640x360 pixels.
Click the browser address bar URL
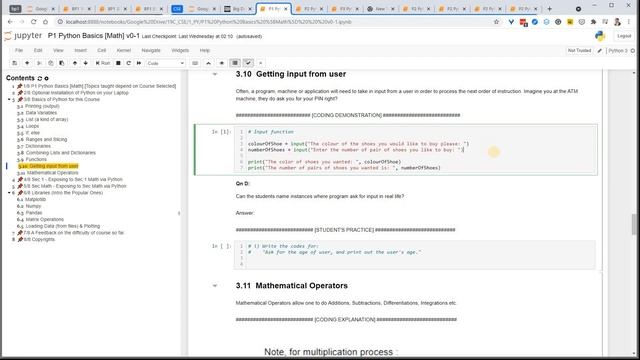(208, 22)
